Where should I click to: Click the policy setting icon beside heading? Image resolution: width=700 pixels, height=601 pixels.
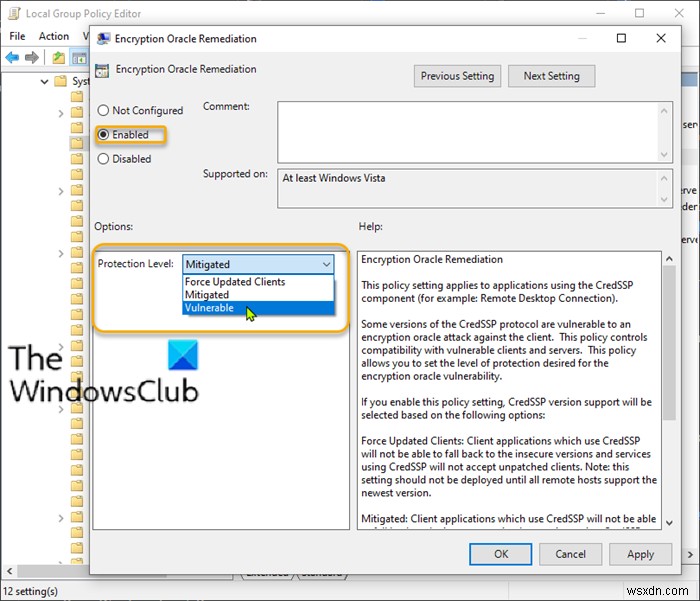pyautogui.click(x=102, y=70)
